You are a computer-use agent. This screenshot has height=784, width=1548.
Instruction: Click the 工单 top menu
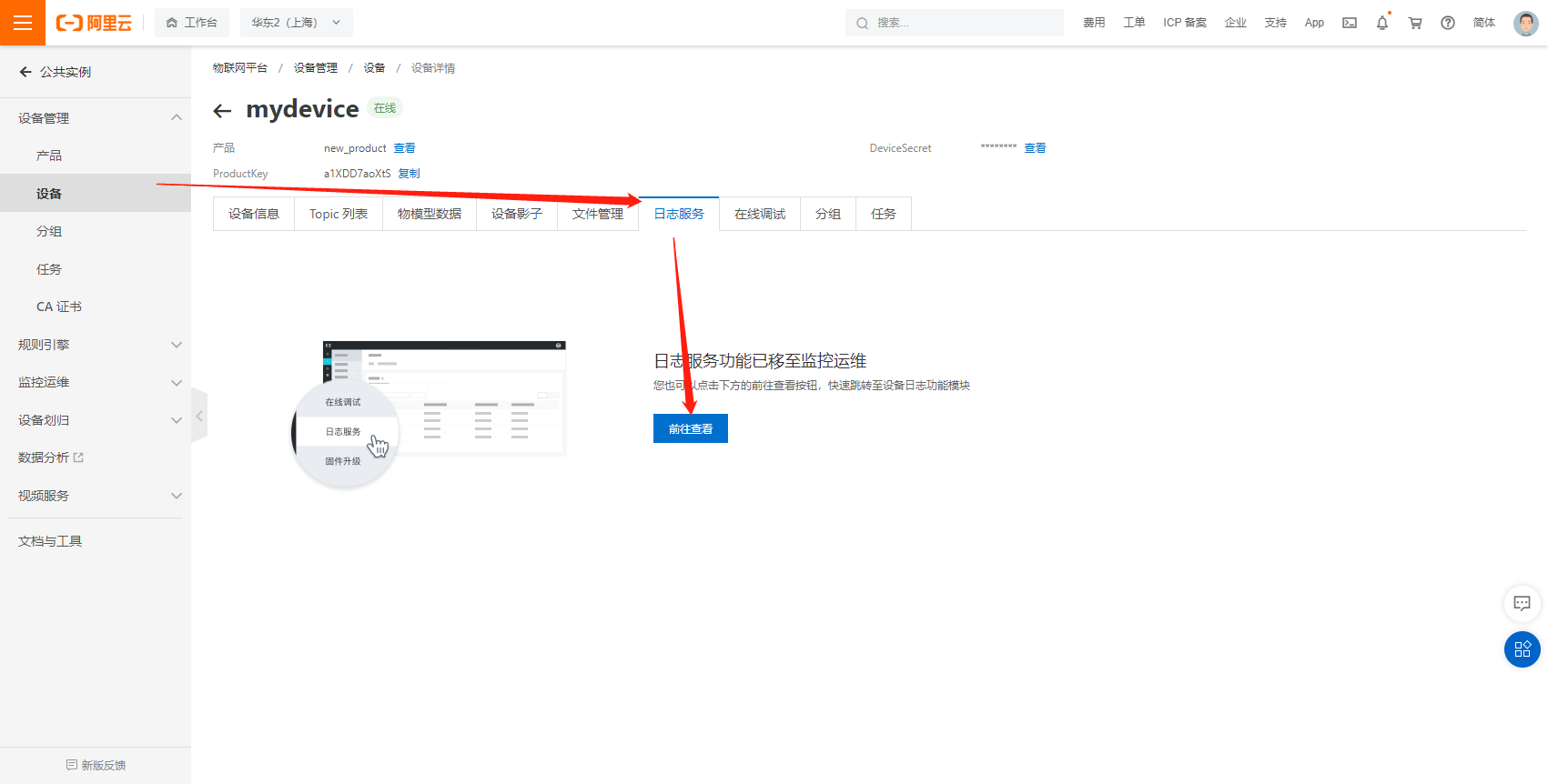point(1134,23)
